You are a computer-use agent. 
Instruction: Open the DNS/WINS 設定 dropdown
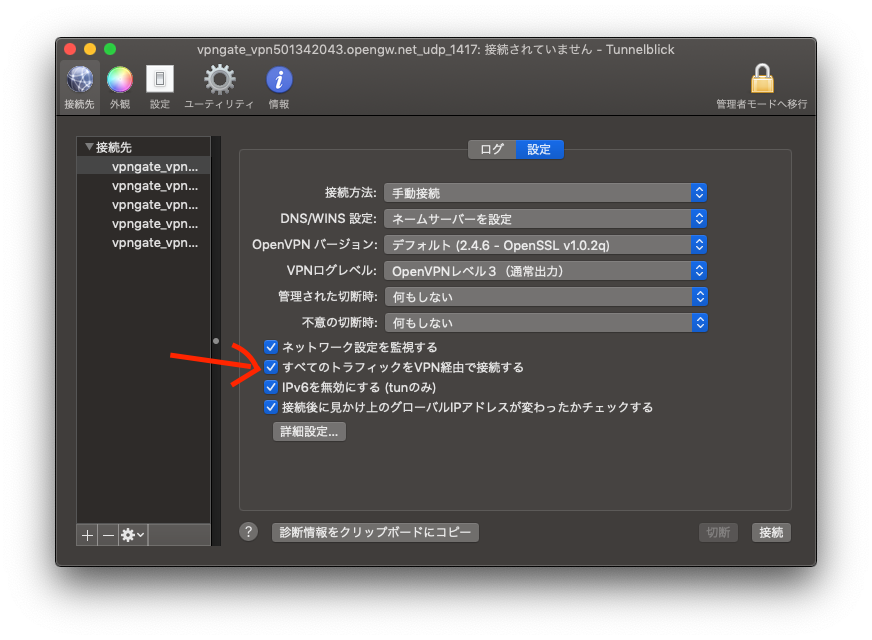[546, 219]
